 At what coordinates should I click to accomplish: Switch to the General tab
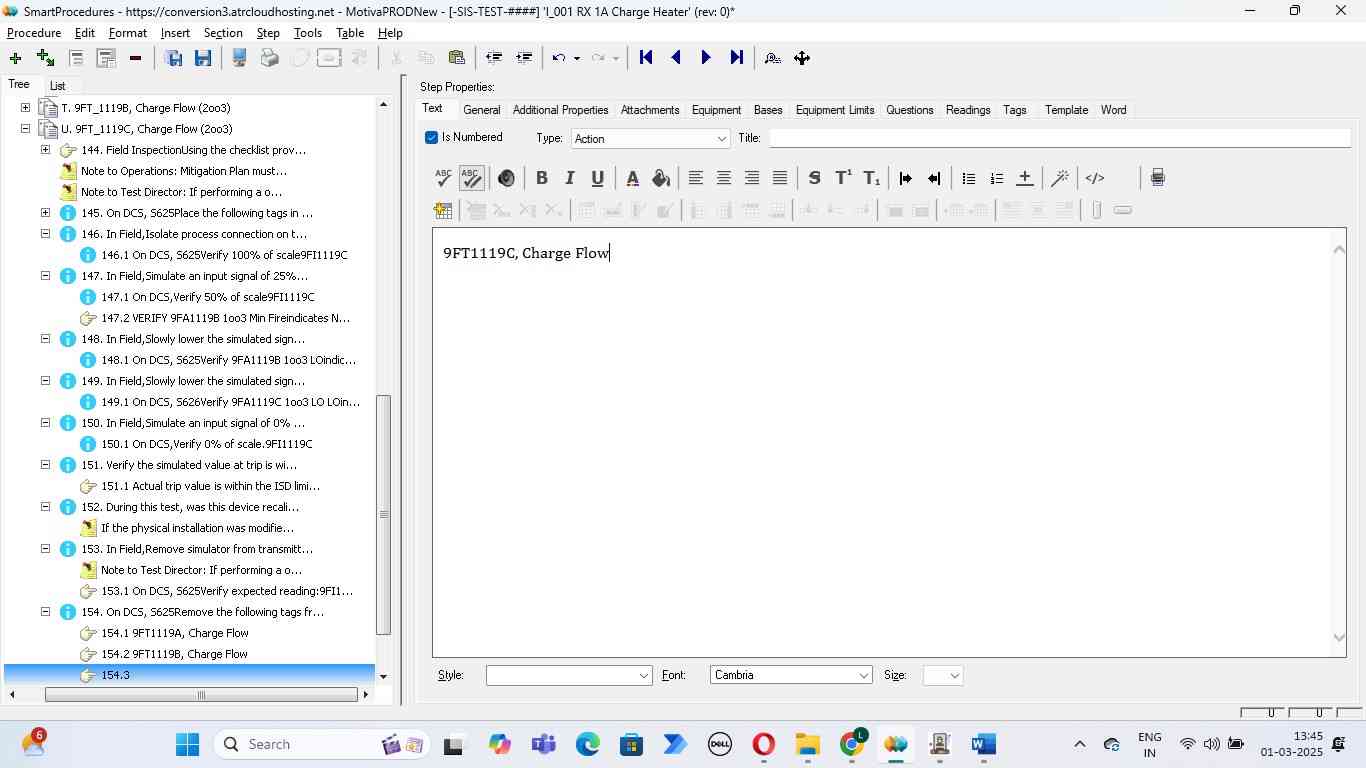pos(481,110)
